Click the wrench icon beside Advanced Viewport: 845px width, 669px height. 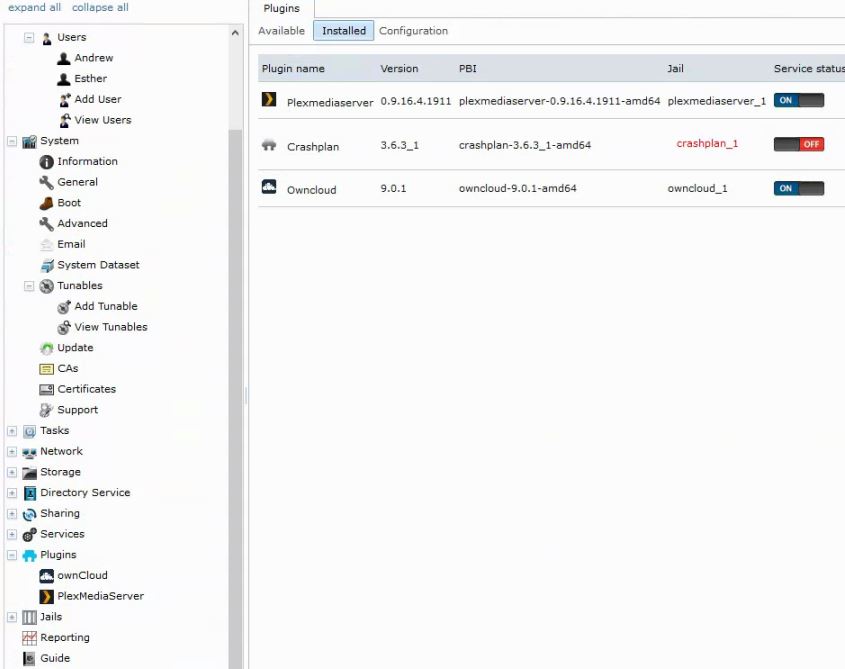[47, 224]
